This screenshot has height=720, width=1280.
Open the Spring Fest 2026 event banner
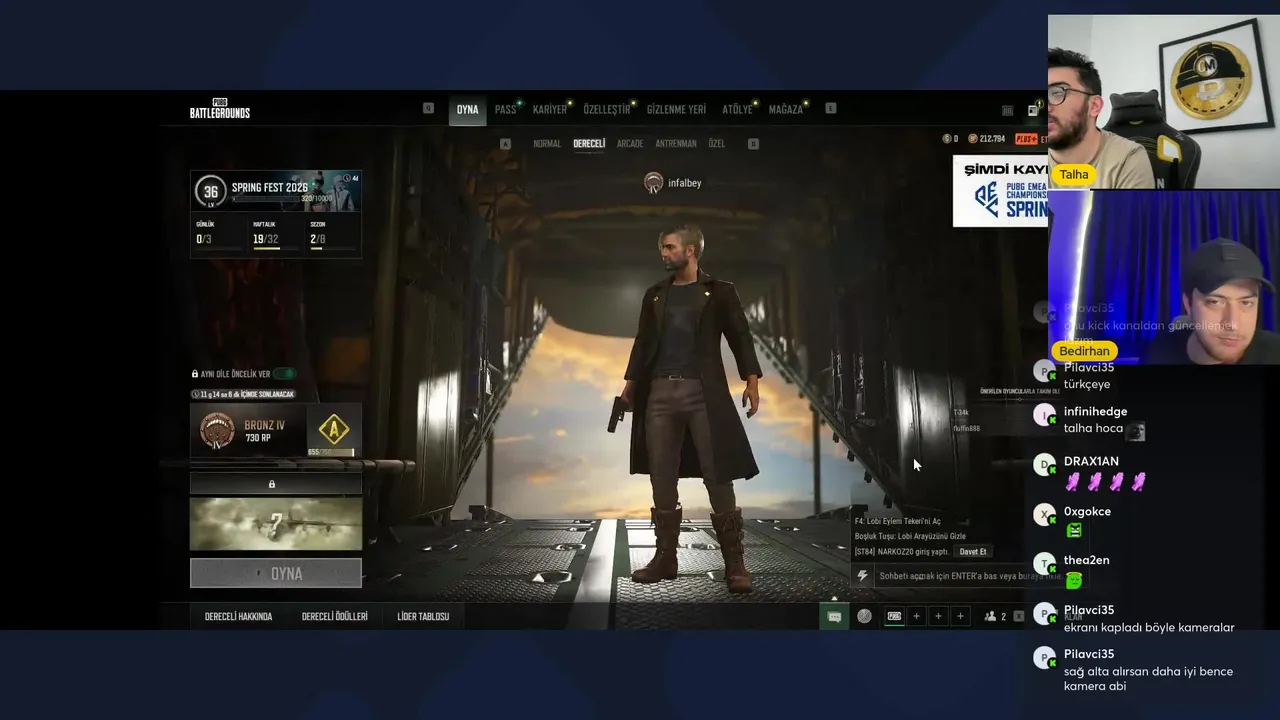coord(276,190)
